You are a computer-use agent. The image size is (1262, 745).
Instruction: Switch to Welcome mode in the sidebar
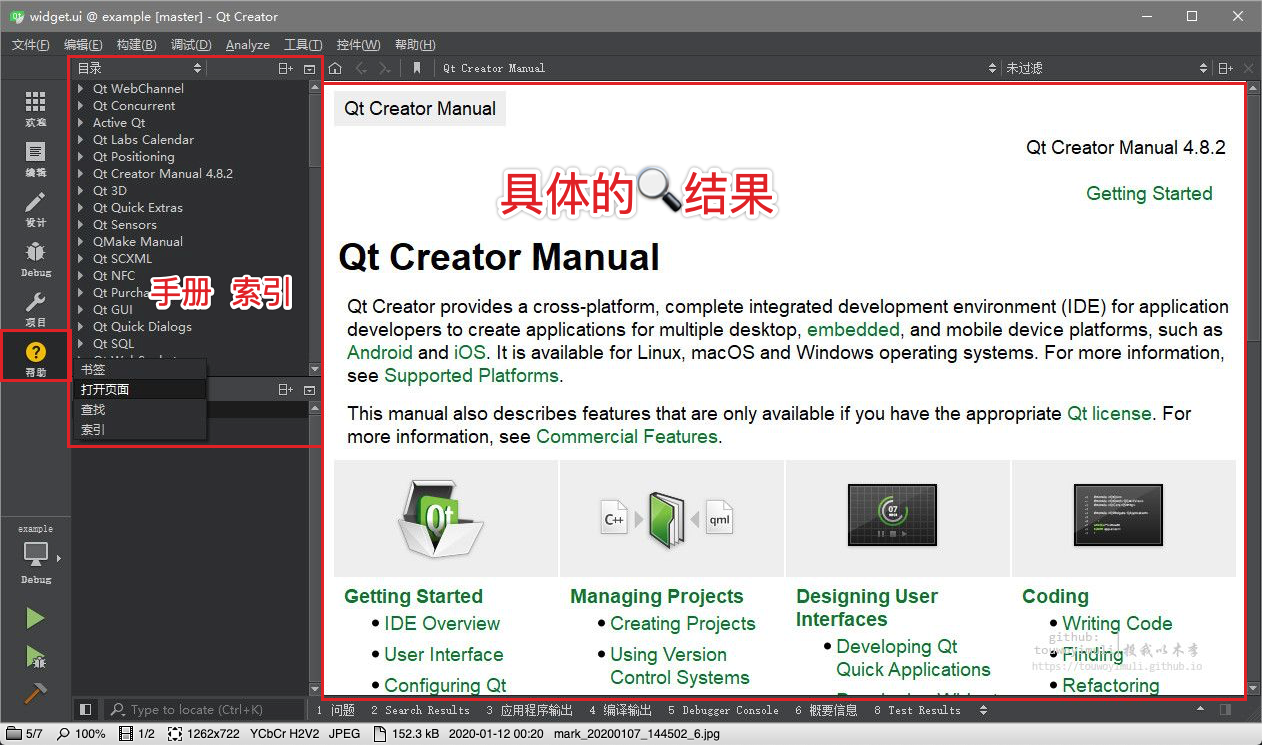35,108
